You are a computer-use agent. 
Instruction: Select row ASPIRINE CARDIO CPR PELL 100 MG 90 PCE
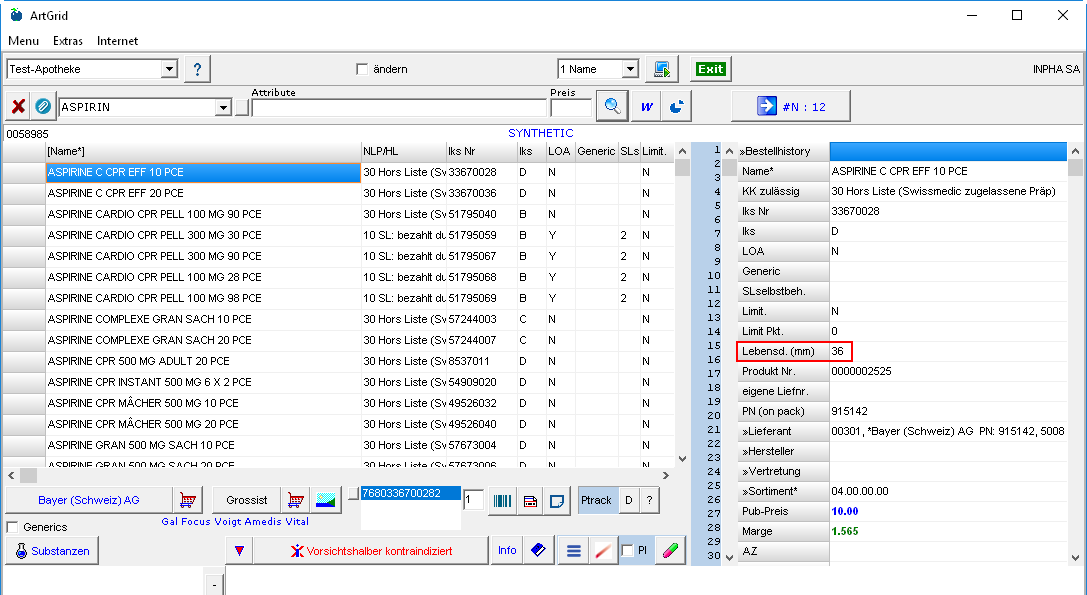click(x=203, y=214)
